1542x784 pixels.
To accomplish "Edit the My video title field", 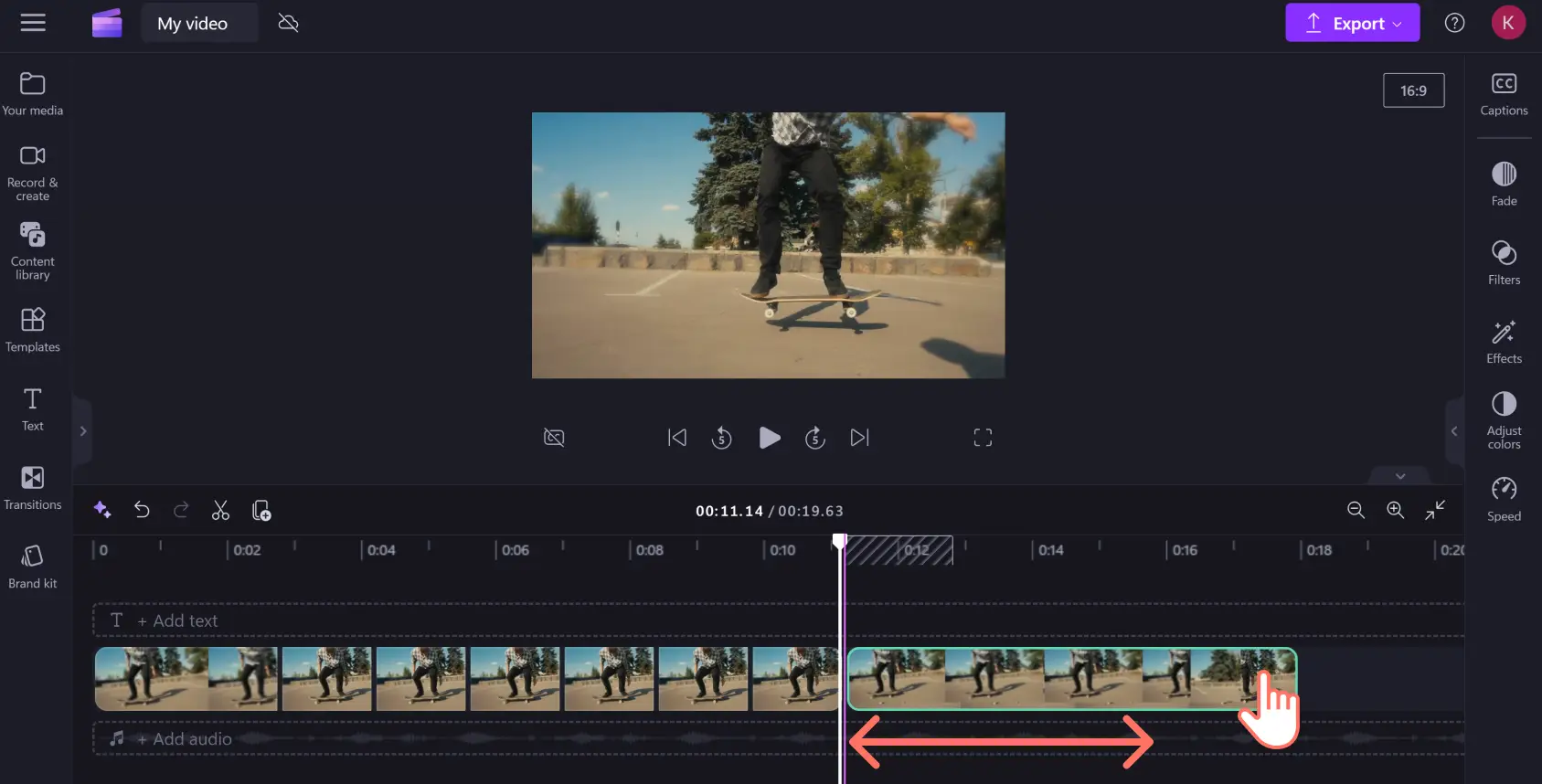I will pos(199,23).
